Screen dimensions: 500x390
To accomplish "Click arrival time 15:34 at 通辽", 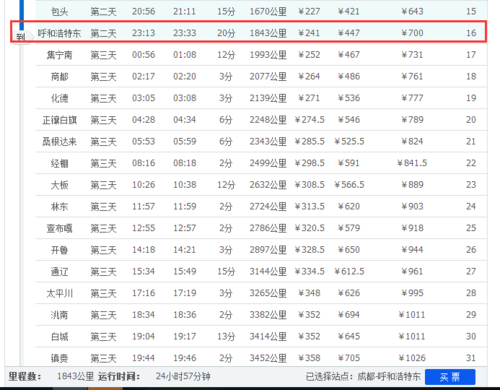I will [x=143, y=272].
